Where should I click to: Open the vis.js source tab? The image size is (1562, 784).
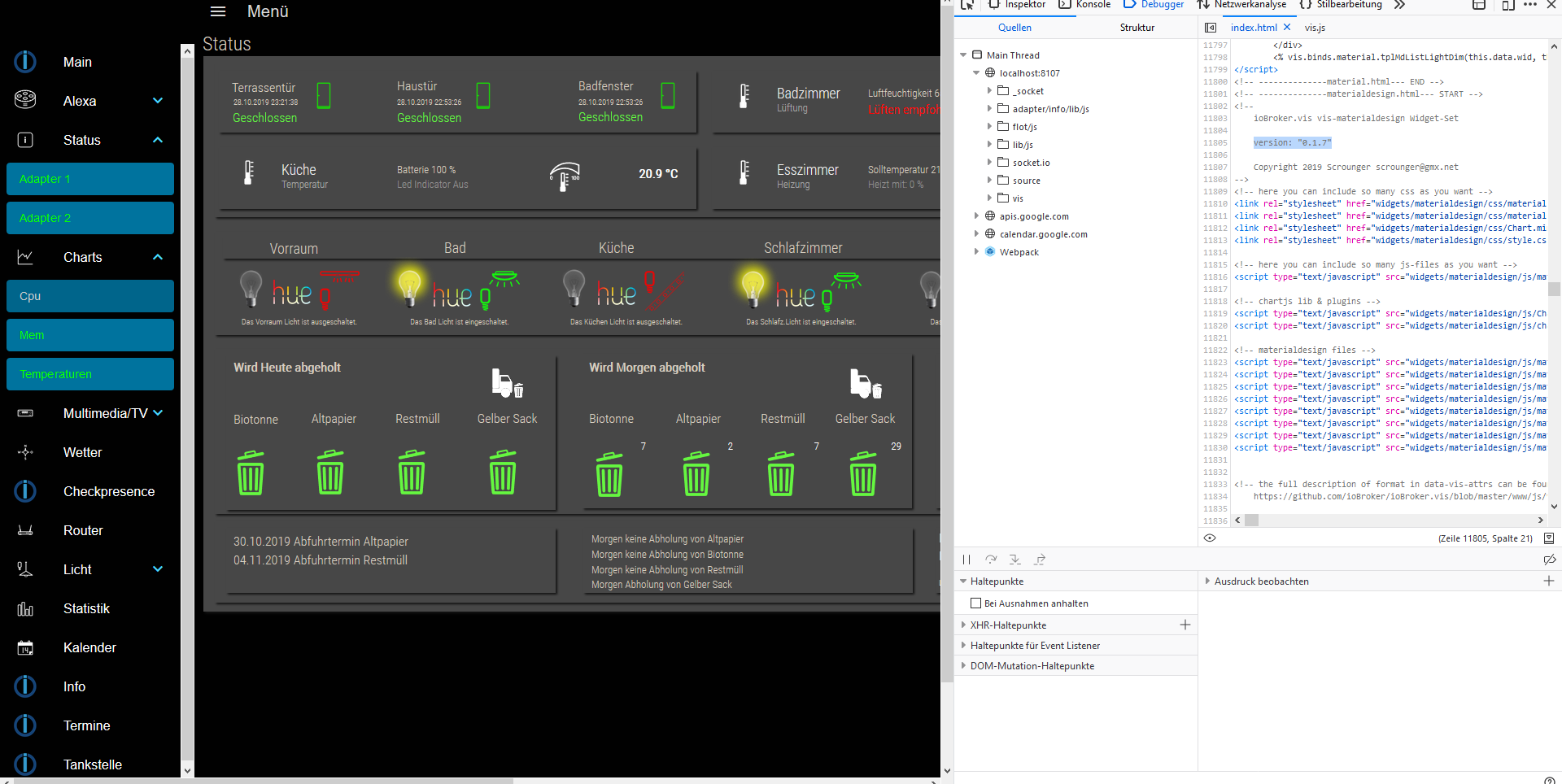[x=1315, y=28]
